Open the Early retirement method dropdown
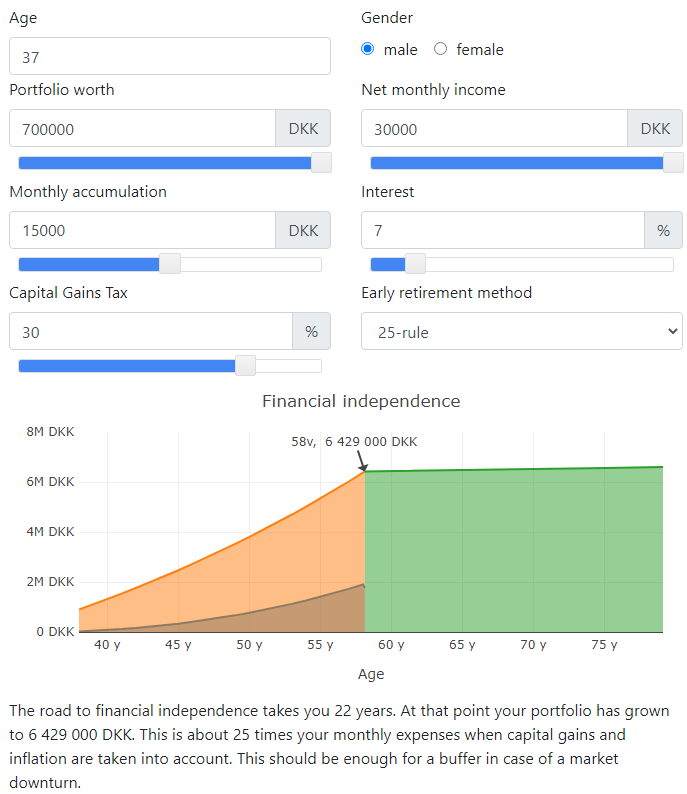687x794 pixels. pyautogui.click(x=521, y=331)
